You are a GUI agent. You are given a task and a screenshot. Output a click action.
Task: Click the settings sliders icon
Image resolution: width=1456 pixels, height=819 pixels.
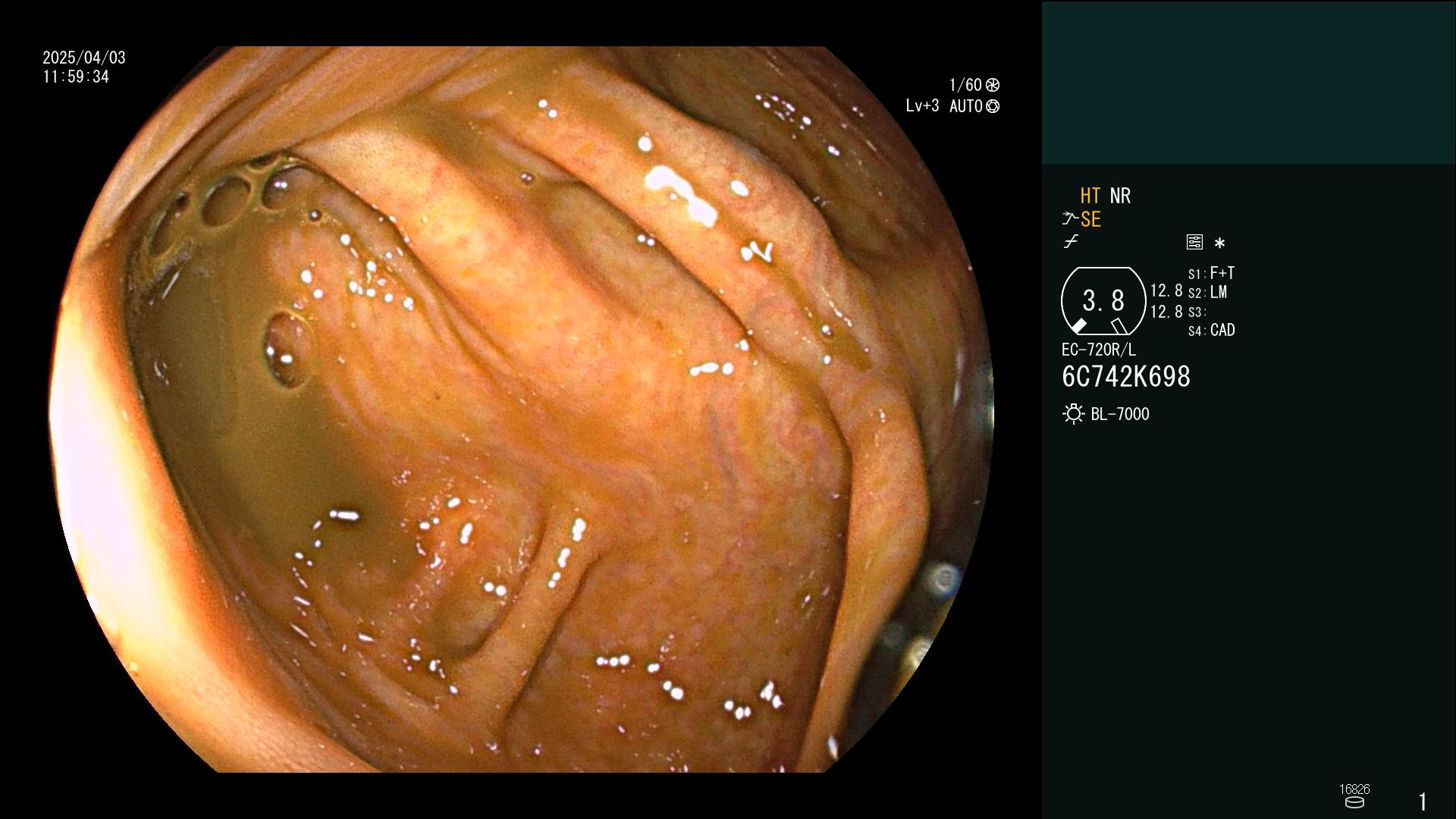(1194, 242)
